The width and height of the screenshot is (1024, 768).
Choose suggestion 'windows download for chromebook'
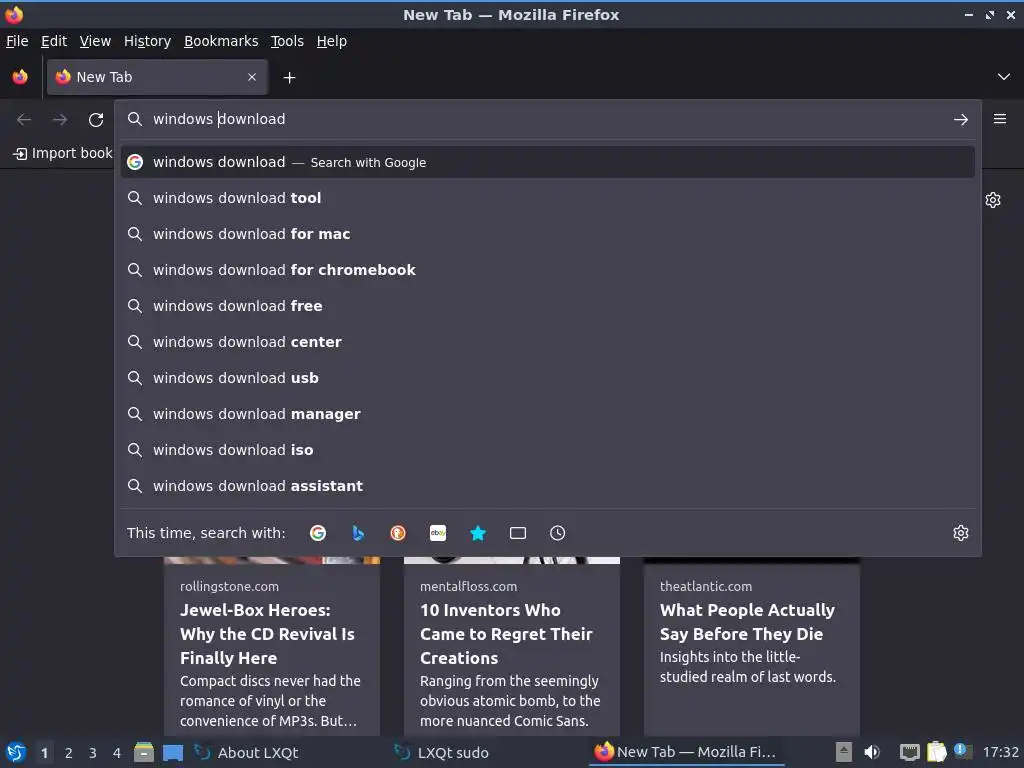[x=547, y=270]
